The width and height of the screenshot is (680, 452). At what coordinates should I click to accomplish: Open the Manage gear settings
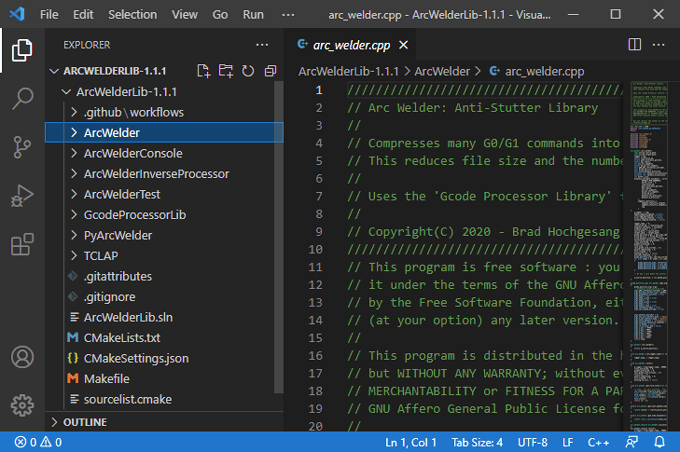coord(22,405)
